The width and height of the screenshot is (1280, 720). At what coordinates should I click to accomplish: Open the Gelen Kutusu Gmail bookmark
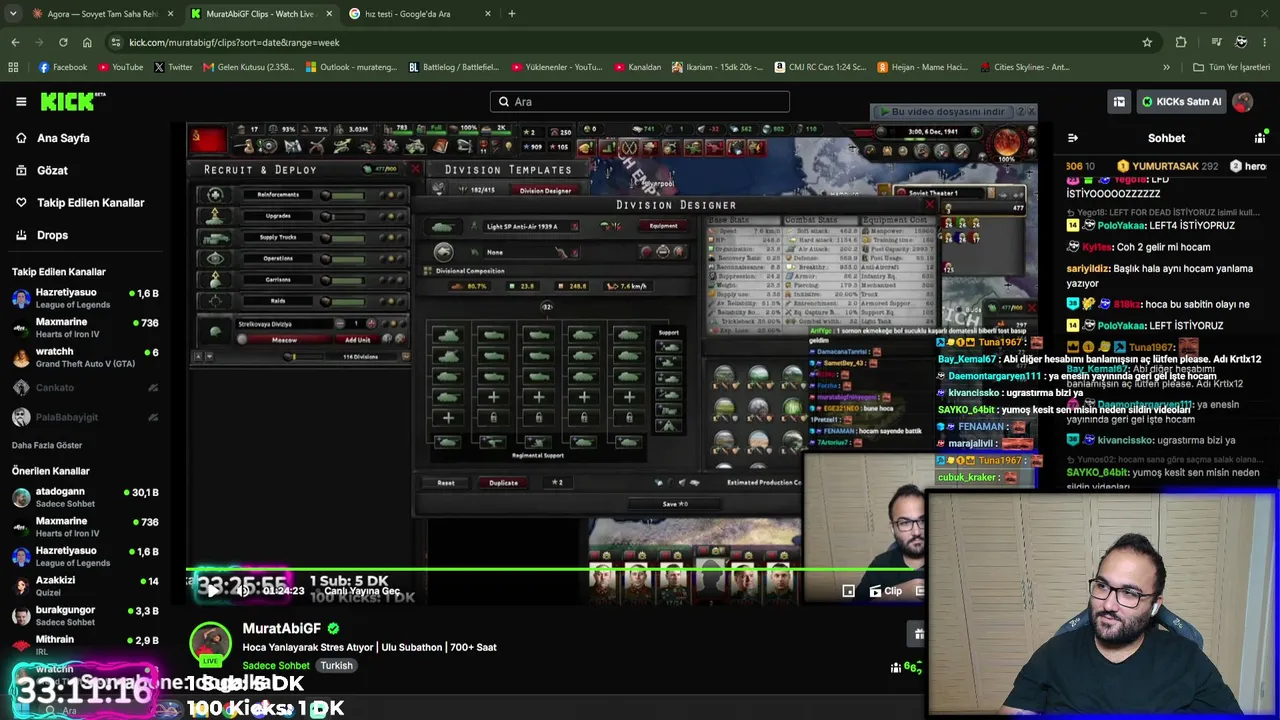point(249,67)
